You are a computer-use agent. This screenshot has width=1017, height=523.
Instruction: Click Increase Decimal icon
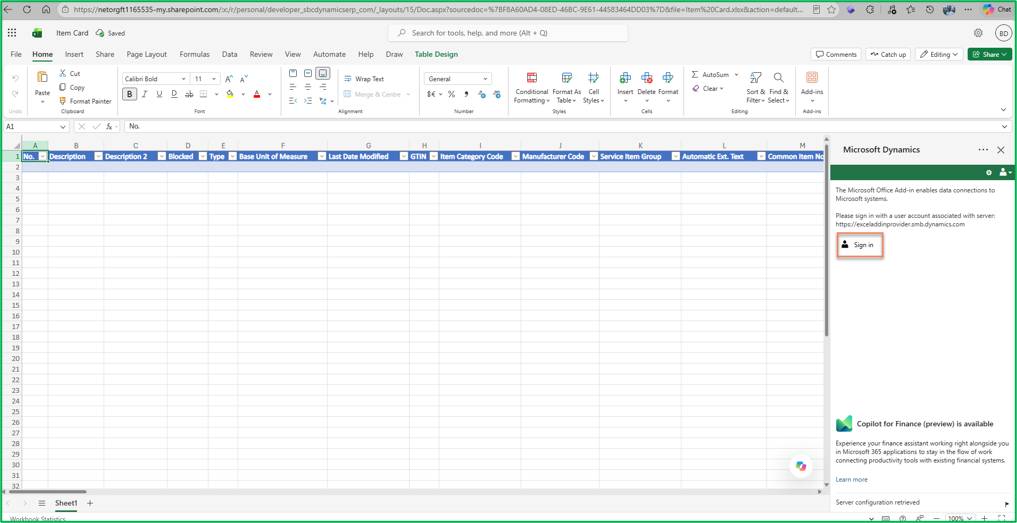(x=482, y=94)
